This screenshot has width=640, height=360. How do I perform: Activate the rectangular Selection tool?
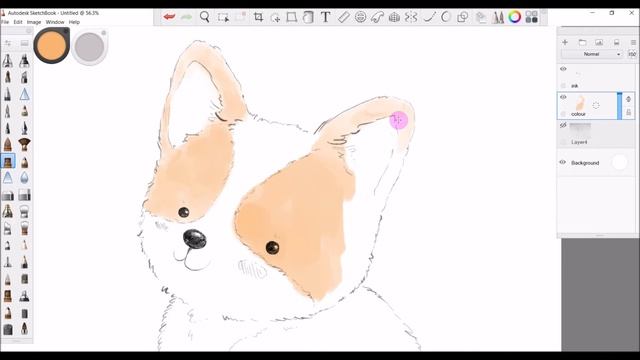tap(223, 17)
